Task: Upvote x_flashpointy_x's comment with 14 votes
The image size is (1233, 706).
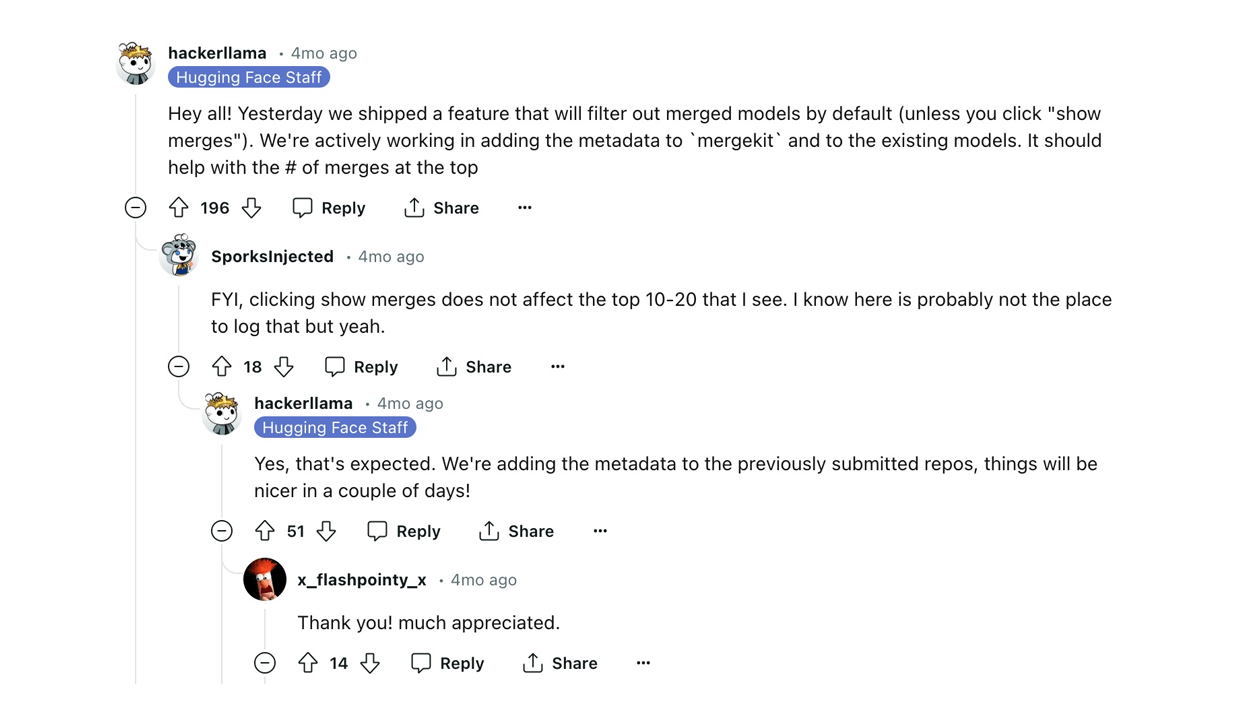Action: click(x=308, y=663)
